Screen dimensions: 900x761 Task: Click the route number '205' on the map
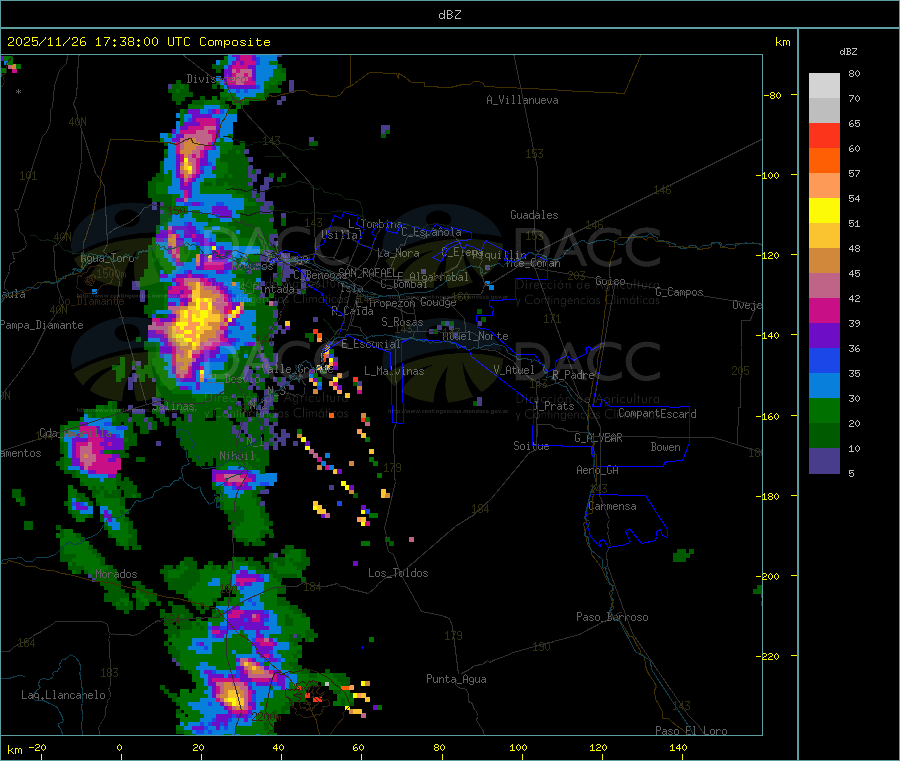740,371
